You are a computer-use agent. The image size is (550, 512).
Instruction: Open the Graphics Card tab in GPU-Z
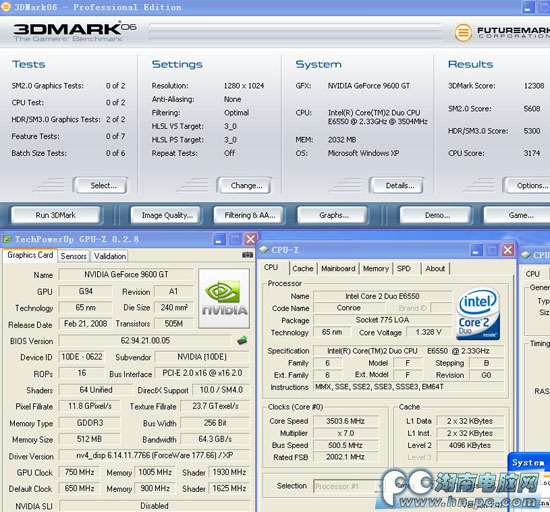coord(30,255)
